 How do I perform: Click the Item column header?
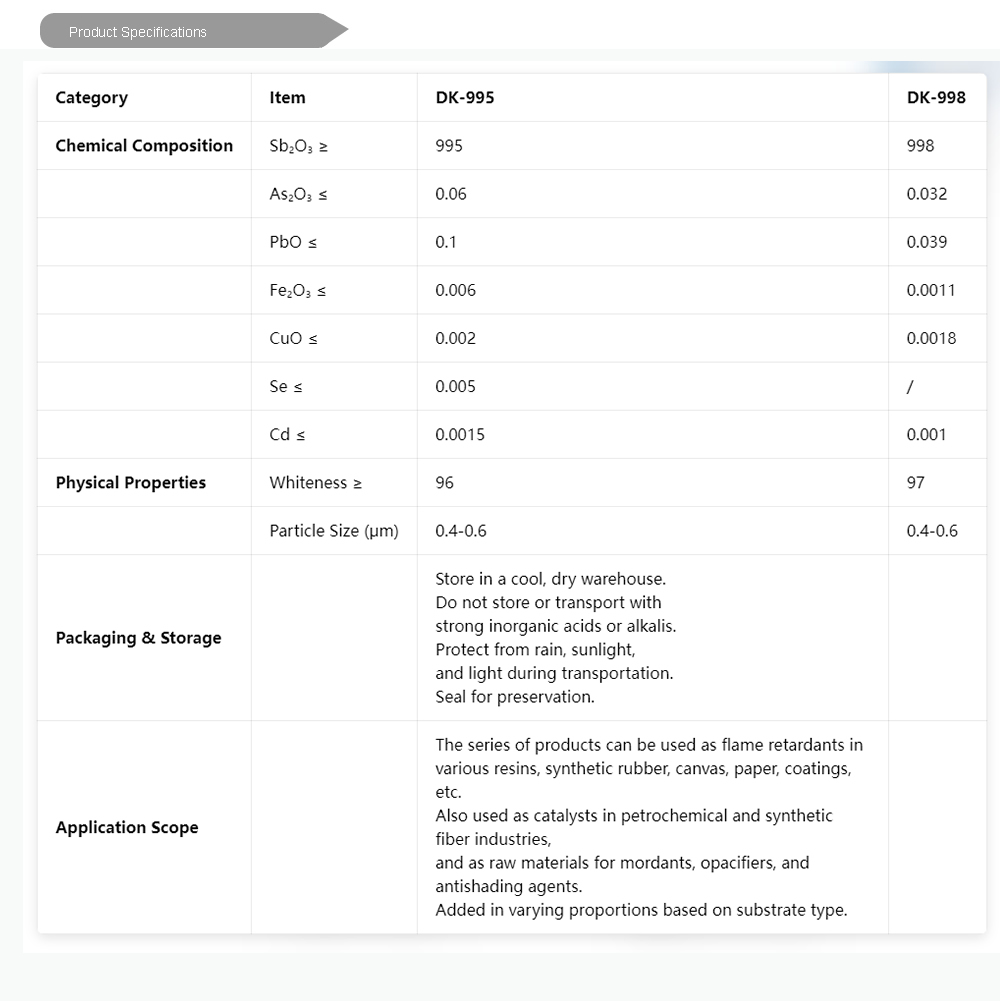pos(287,98)
